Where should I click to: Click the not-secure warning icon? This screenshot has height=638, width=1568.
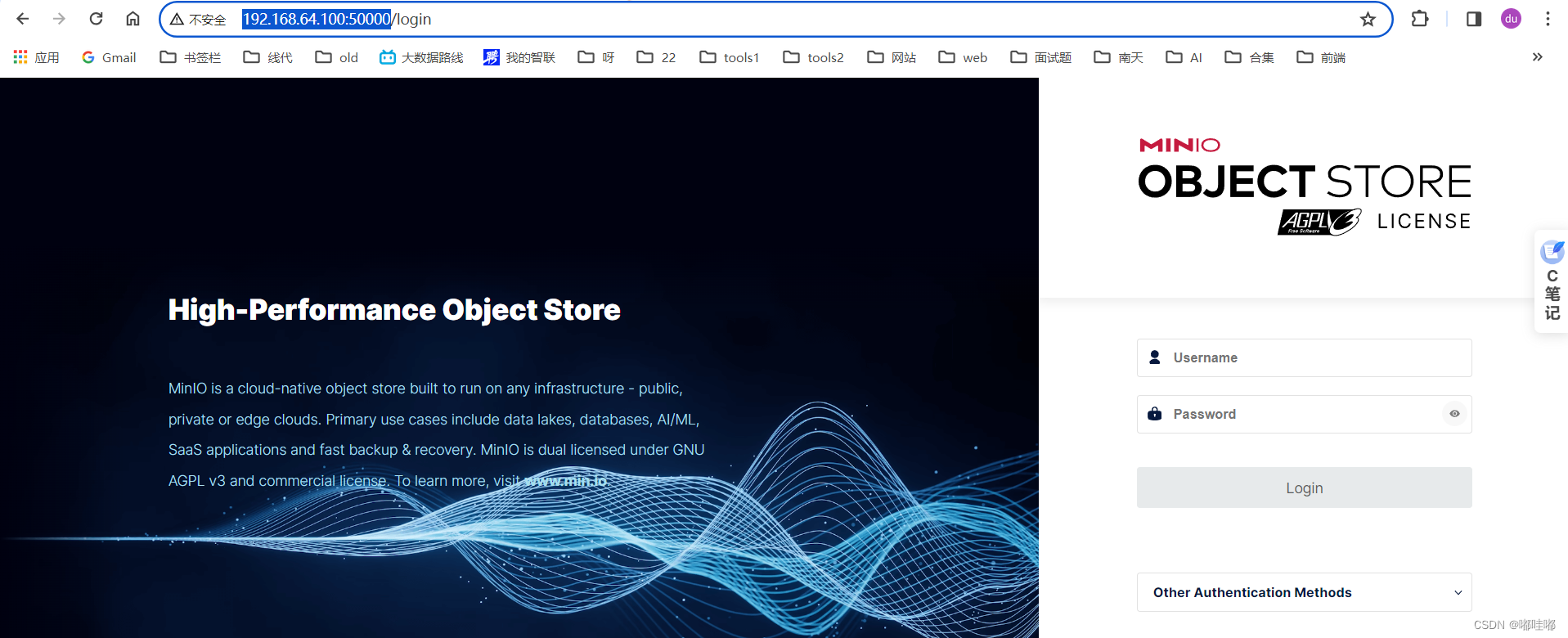click(x=177, y=19)
